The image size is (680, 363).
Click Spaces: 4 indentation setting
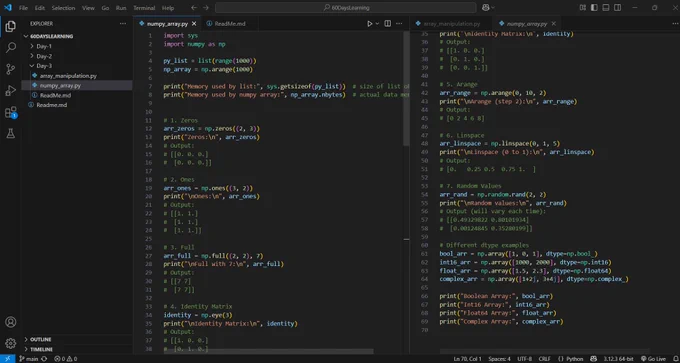pyautogui.click(x=499, y=359)
